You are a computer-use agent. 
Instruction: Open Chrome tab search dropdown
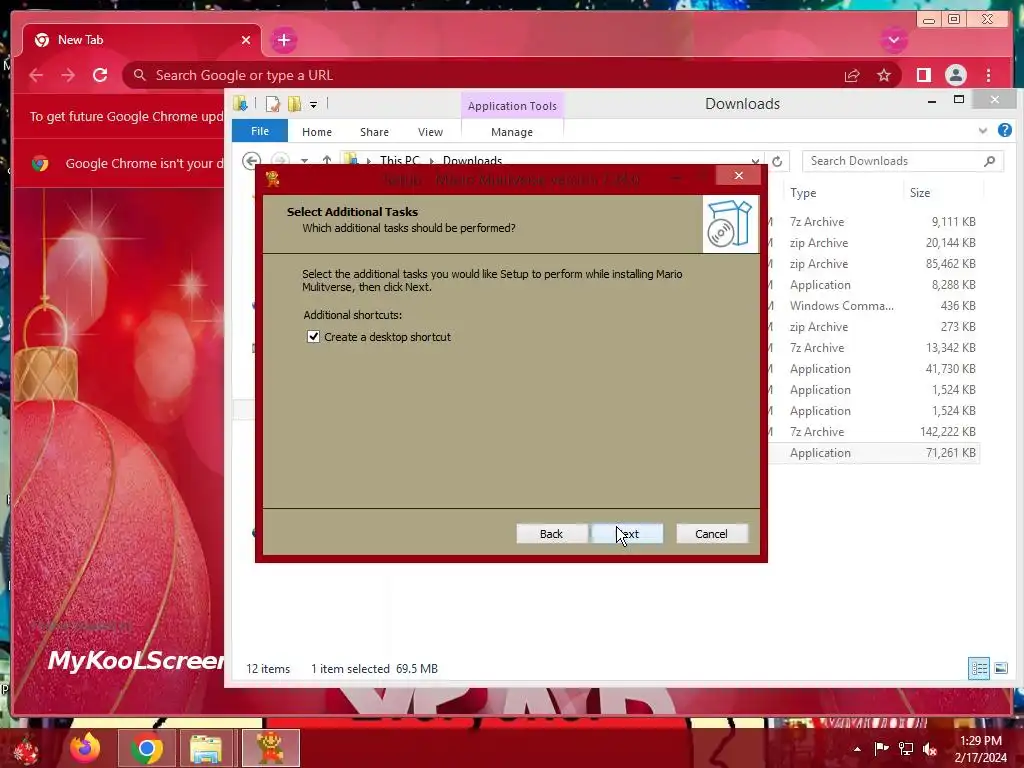pos(893,40)
